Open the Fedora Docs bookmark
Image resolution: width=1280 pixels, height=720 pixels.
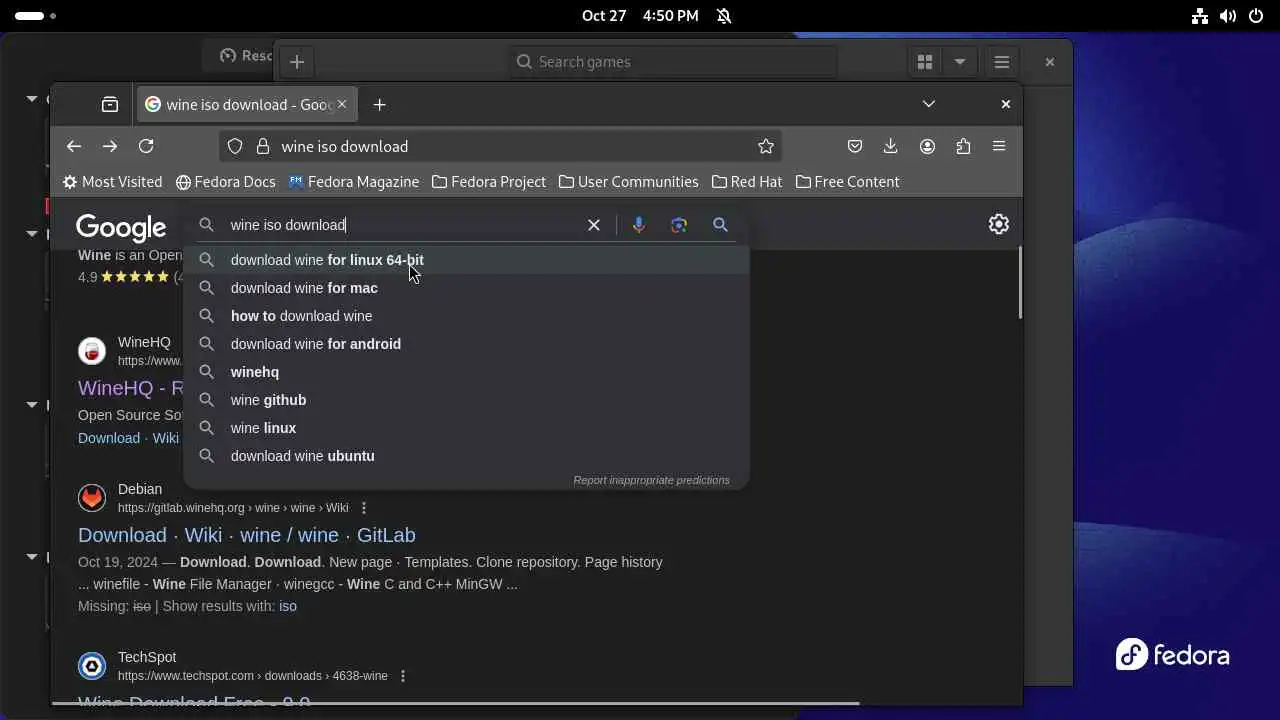[225, 182]
